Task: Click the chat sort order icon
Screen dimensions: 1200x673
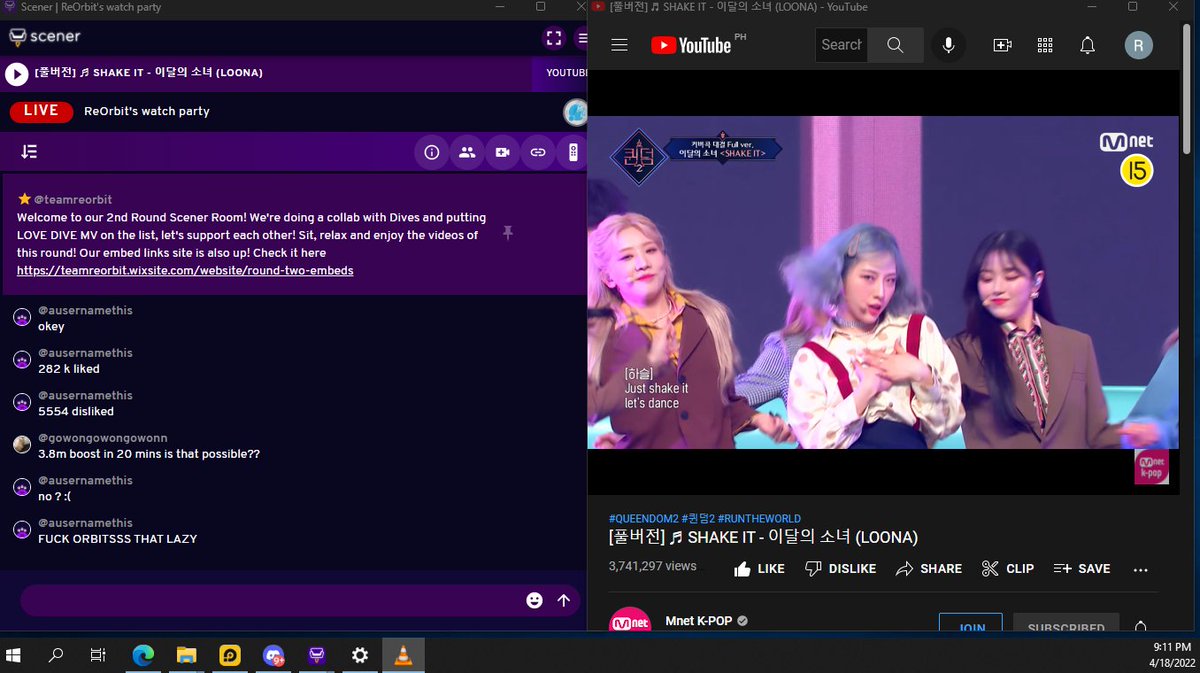Action: [x=29, y=152]
